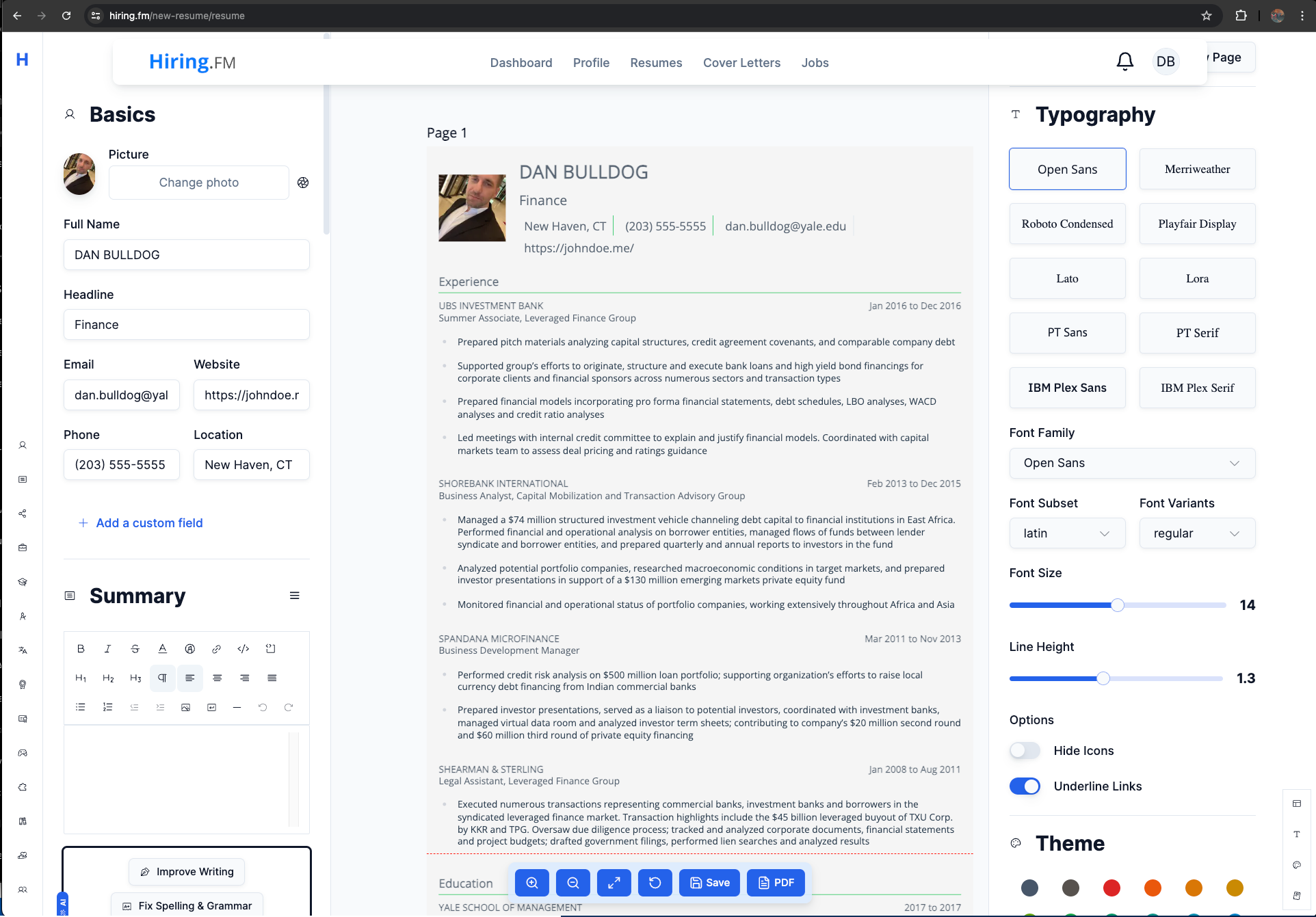
Task: Click the Change photo button
Action: coord(199,183)
